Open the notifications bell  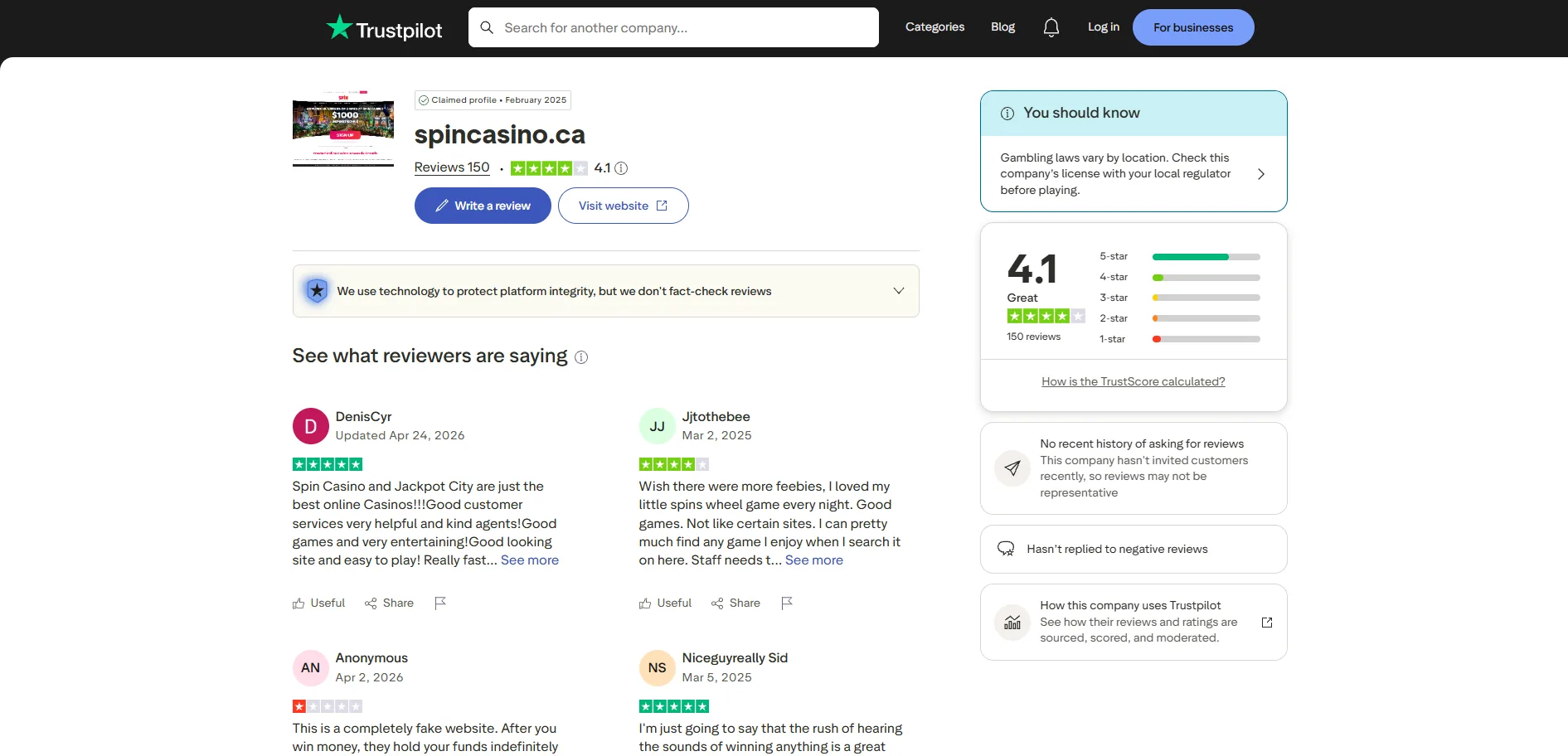click(x=1051, y=27)
